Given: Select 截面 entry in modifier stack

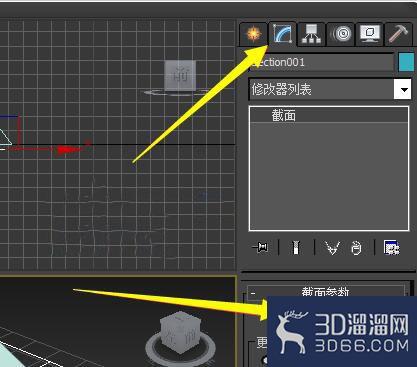Looking at the screenshot, I should tap(329, 115).
